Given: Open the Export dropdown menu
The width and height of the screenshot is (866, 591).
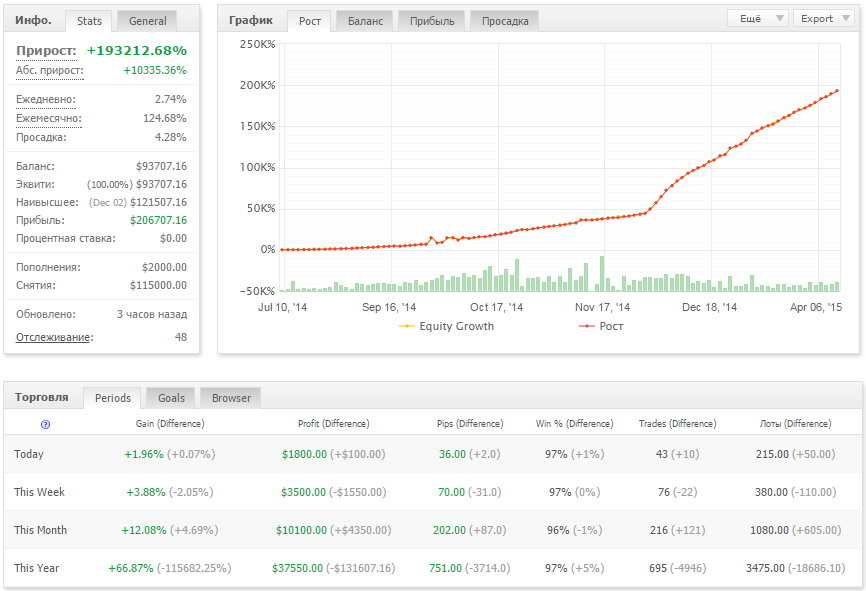Looking at the screenshot, I should click(823, 18).
